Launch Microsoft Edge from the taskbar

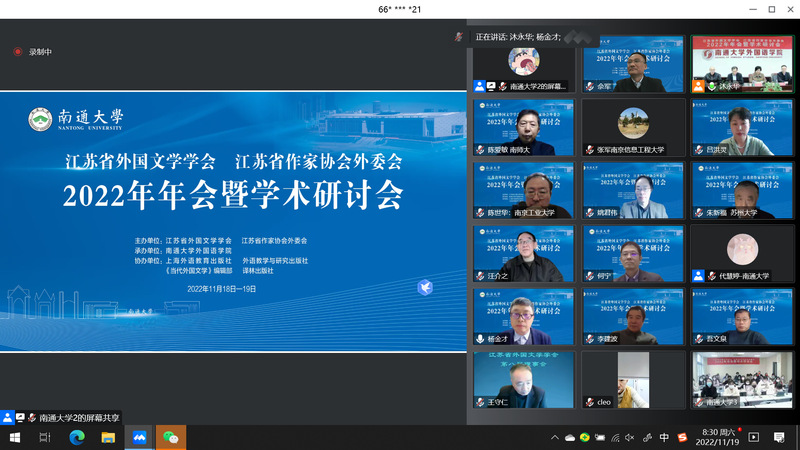tap(76, 437)
